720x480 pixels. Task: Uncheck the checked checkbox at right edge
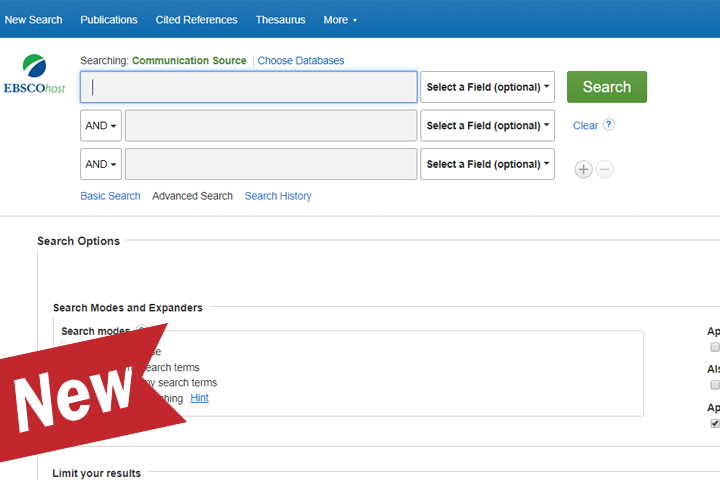click(x=714, y=423)
